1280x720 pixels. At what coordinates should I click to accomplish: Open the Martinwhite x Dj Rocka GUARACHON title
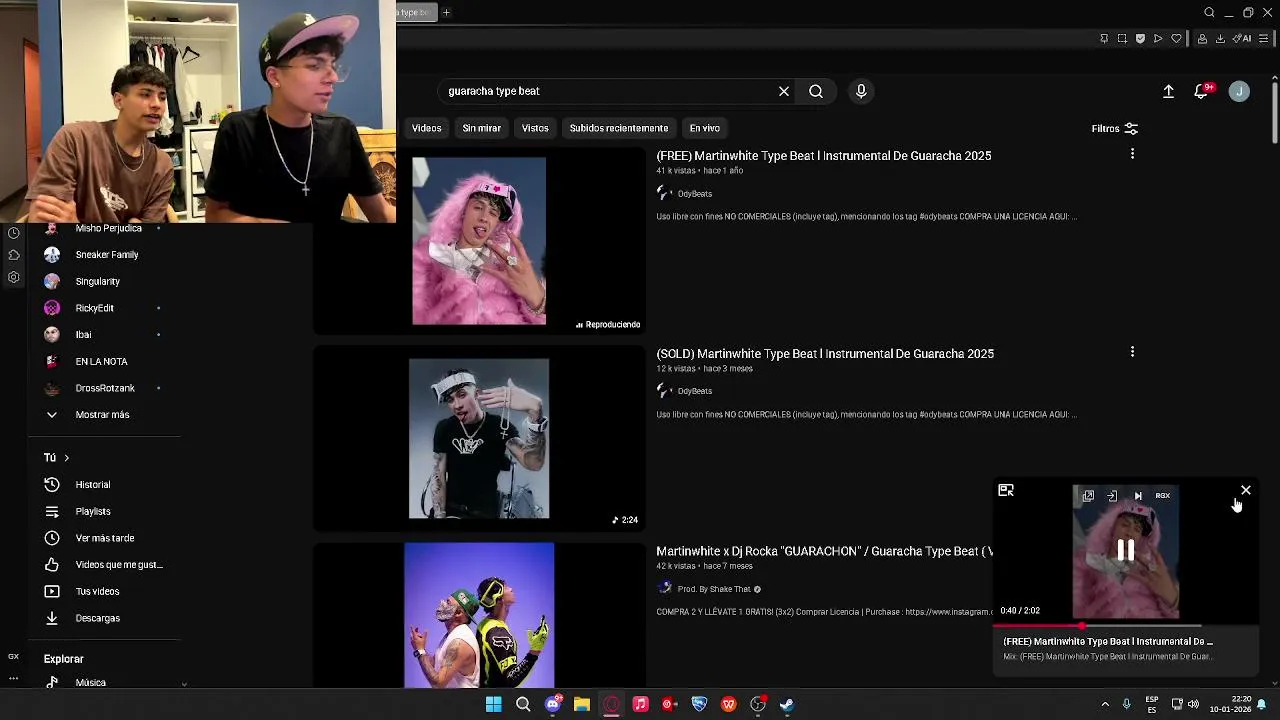pyautogui.click(x=824, y=551)
